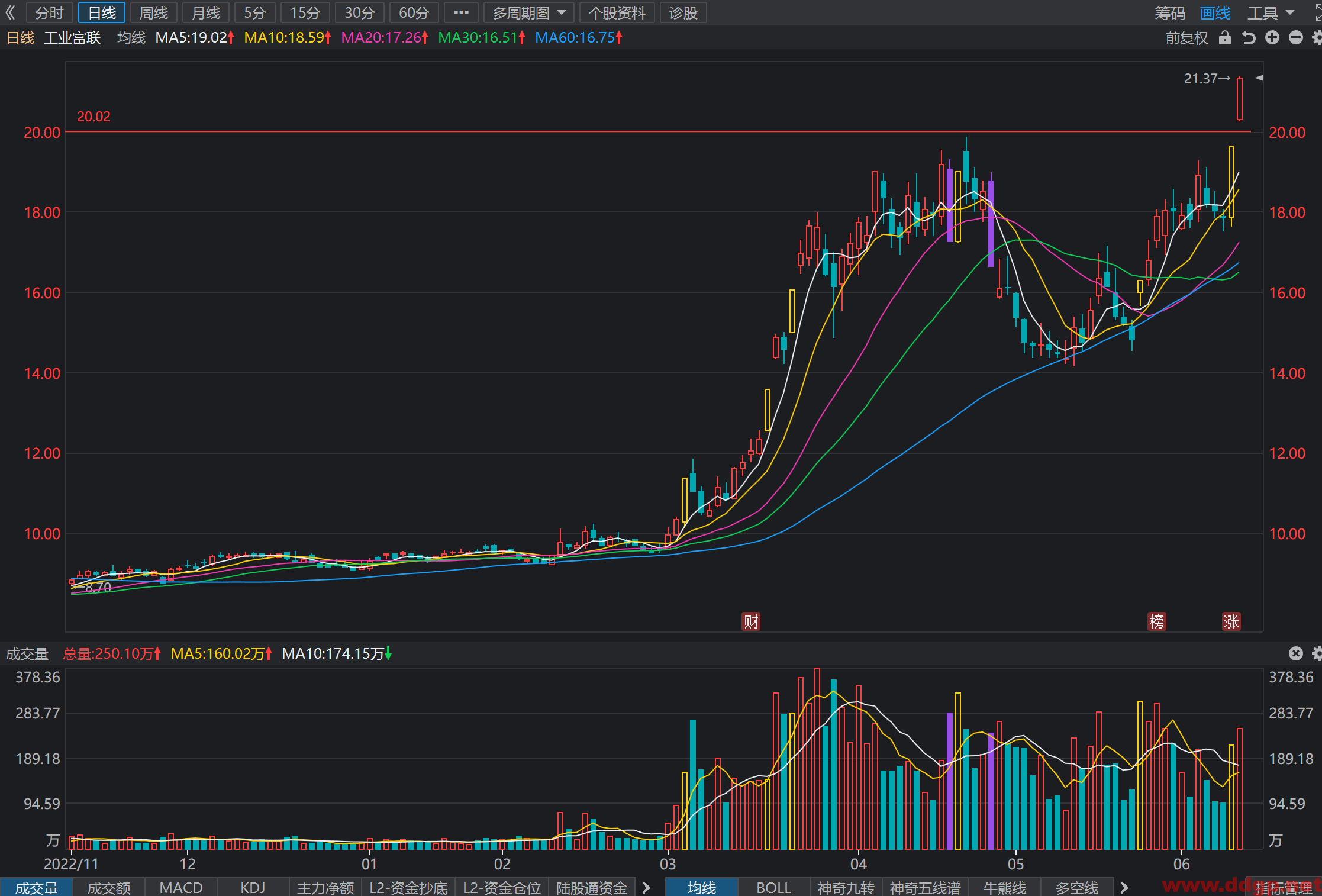Open the 多周期图 dropdown

click(x=529, y=12)
